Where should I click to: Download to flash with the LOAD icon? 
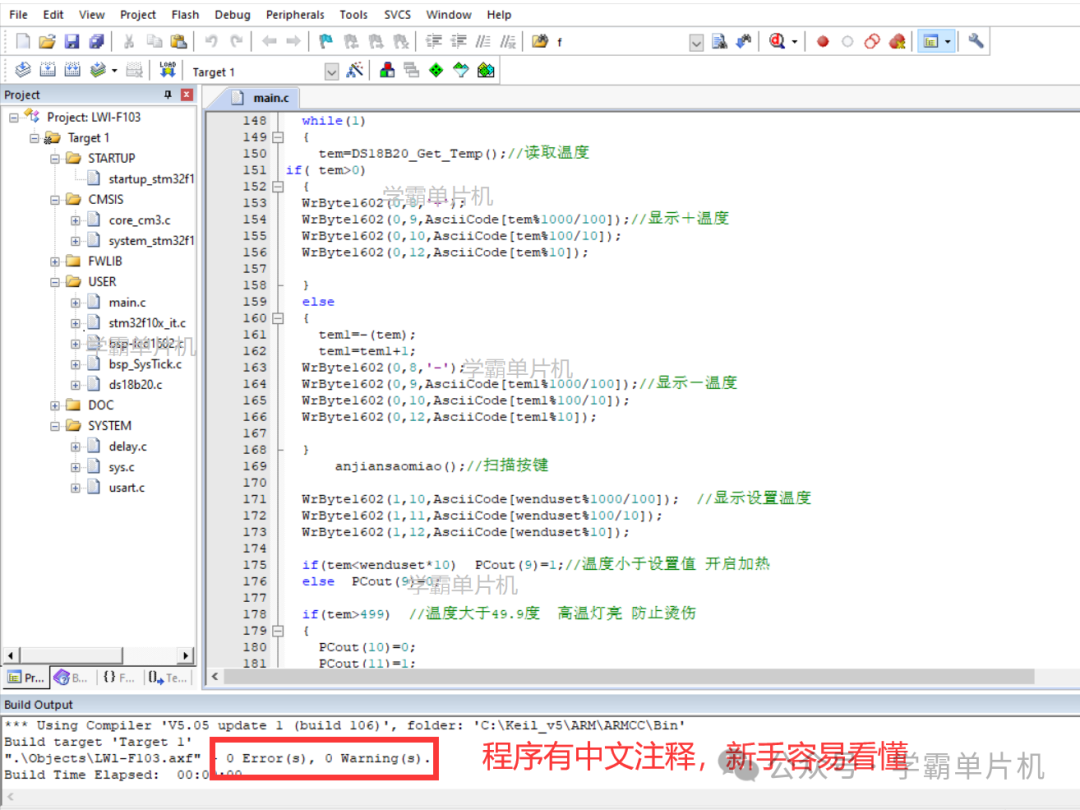(167, 70)
